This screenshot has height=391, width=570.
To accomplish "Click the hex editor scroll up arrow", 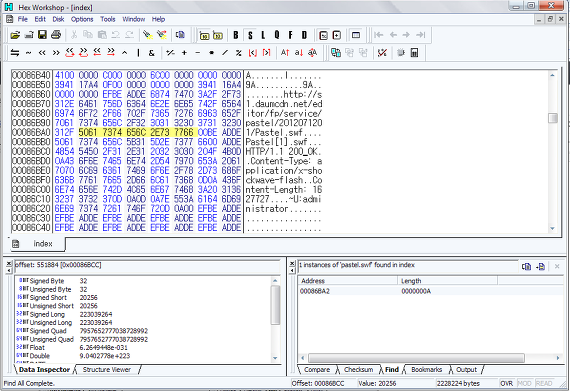I will 553,75.
